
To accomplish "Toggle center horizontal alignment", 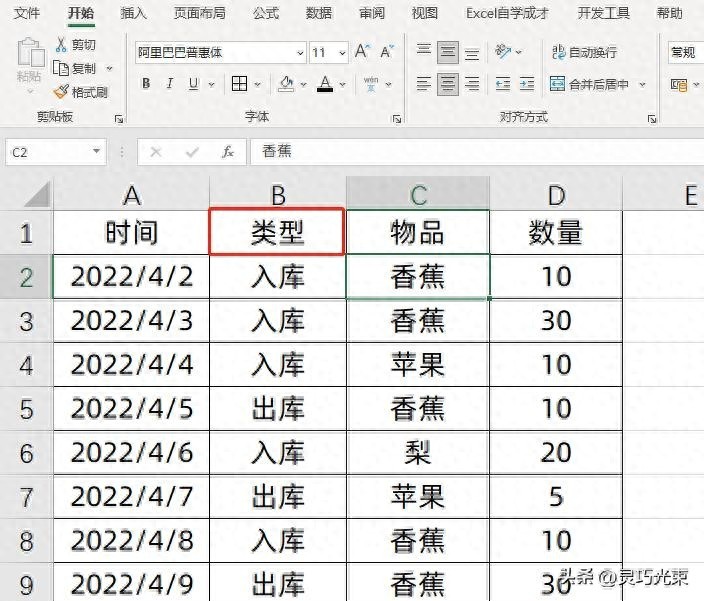I will pos(448,84).
